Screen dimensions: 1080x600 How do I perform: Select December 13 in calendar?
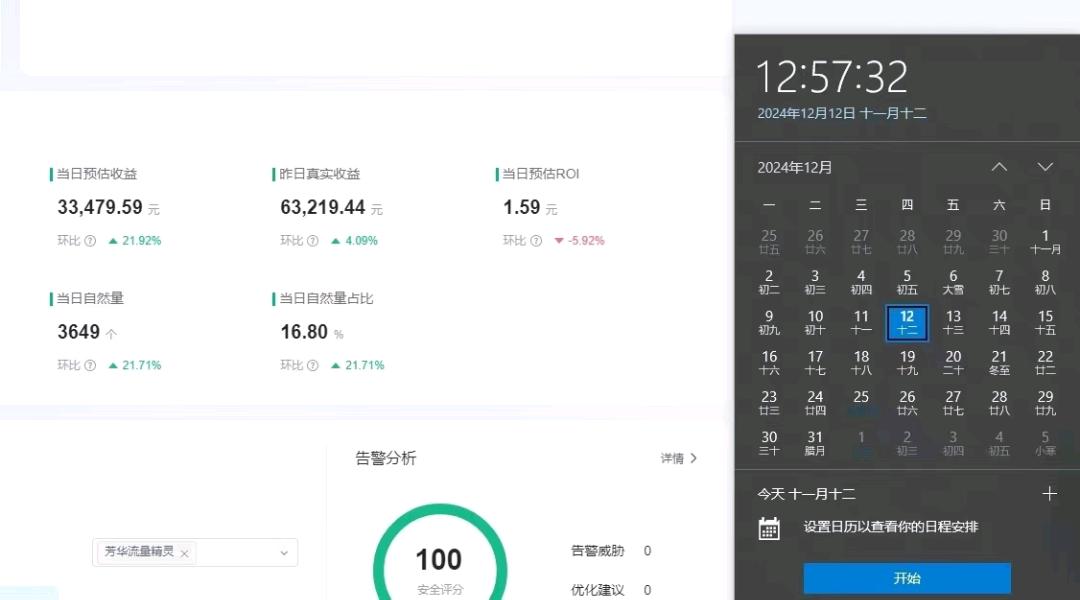(x=953, y=322)
